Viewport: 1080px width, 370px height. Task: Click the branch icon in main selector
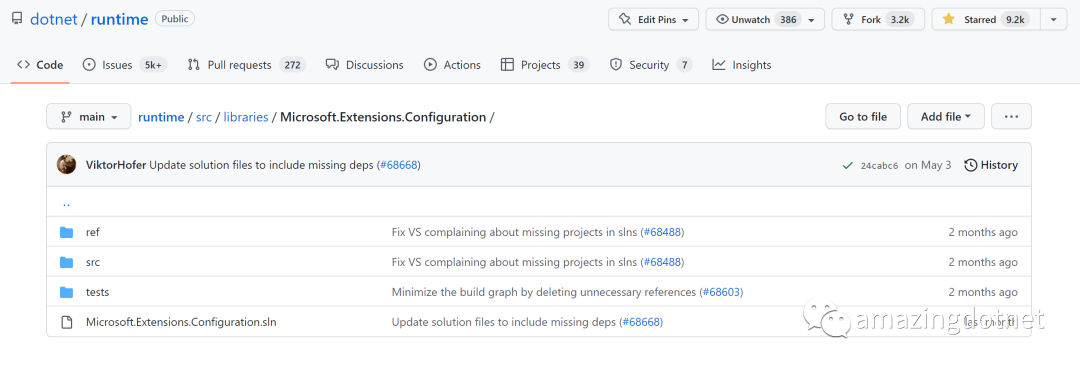tap(65, 116)
